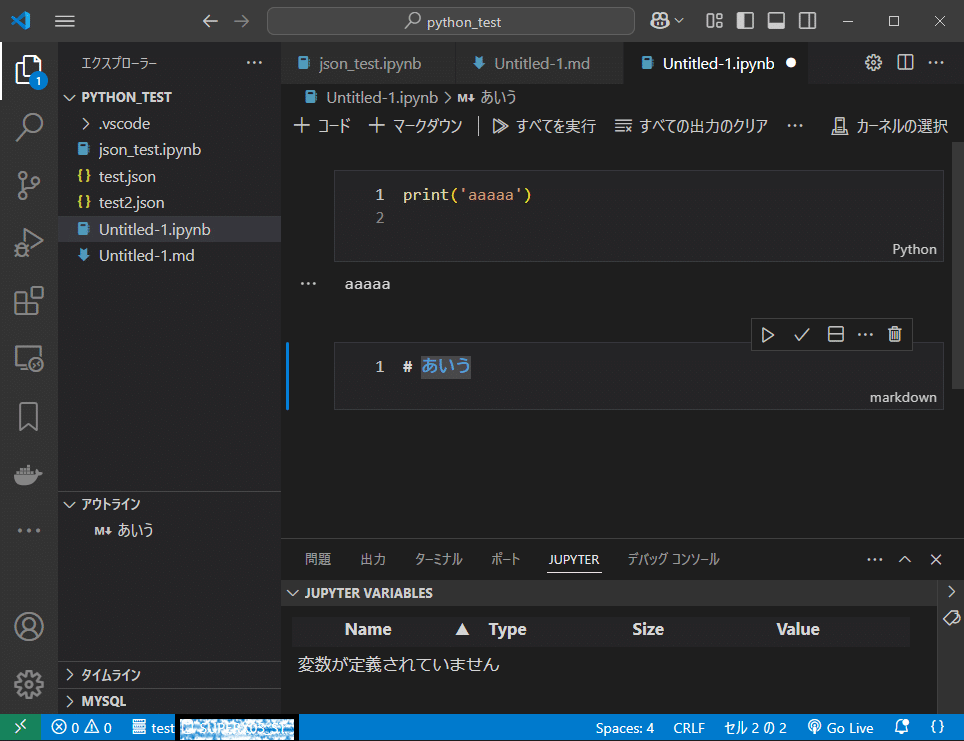This screenshot has height=741, width=964.
Task: Open the ターミナル panel tab
Action: tap(437, 559)
